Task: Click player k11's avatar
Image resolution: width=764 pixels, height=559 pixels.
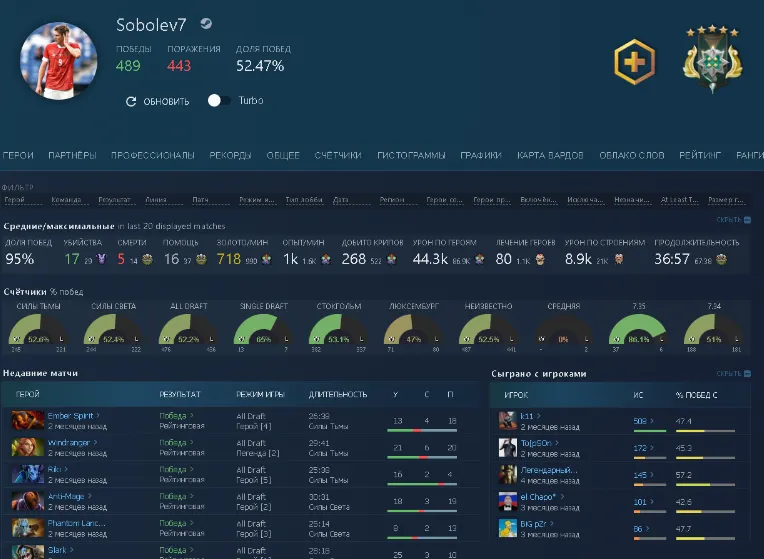Action: click(508, 421)
